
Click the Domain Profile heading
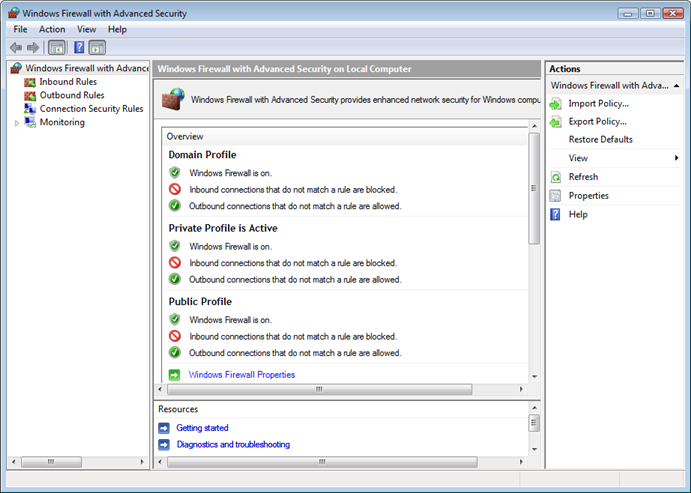coord(202,155)
